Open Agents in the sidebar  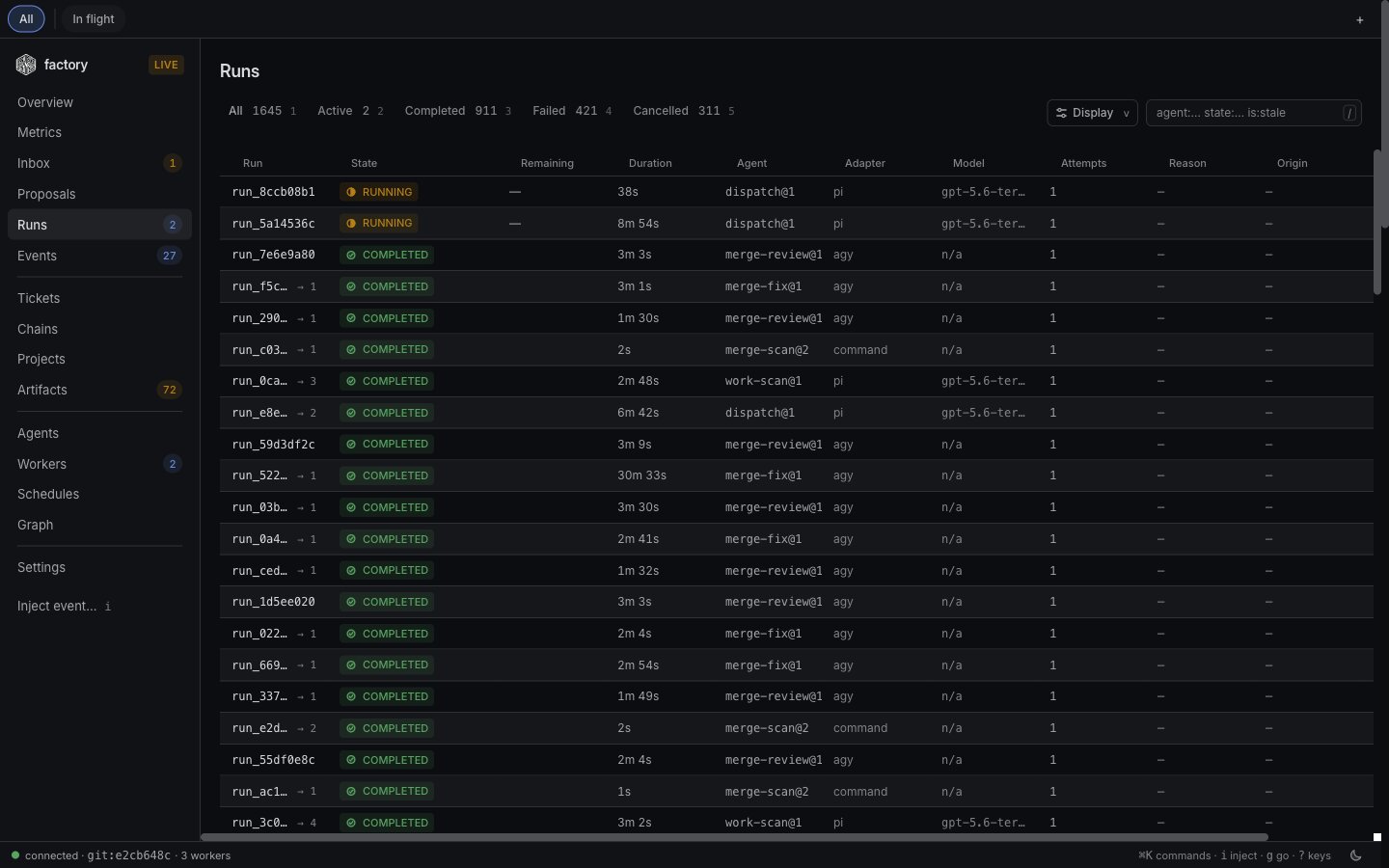pyautogui.click(x=99, y=433)
